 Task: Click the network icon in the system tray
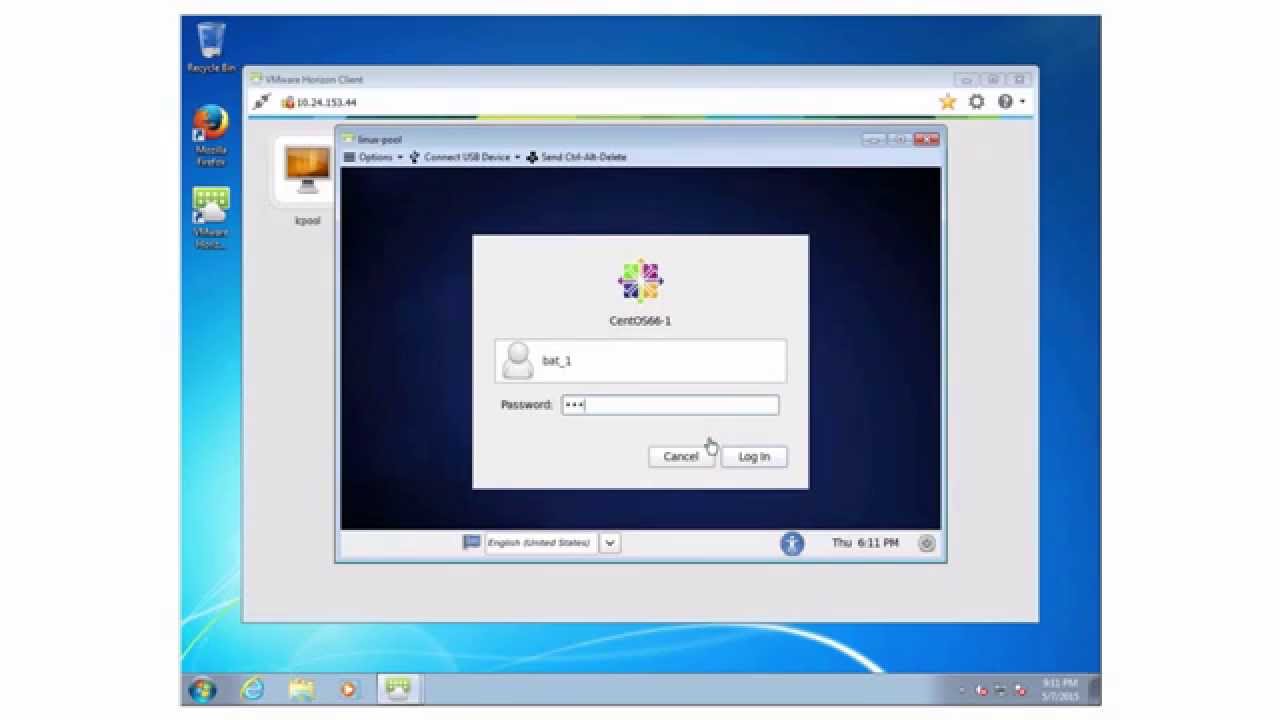[1001, 690]
